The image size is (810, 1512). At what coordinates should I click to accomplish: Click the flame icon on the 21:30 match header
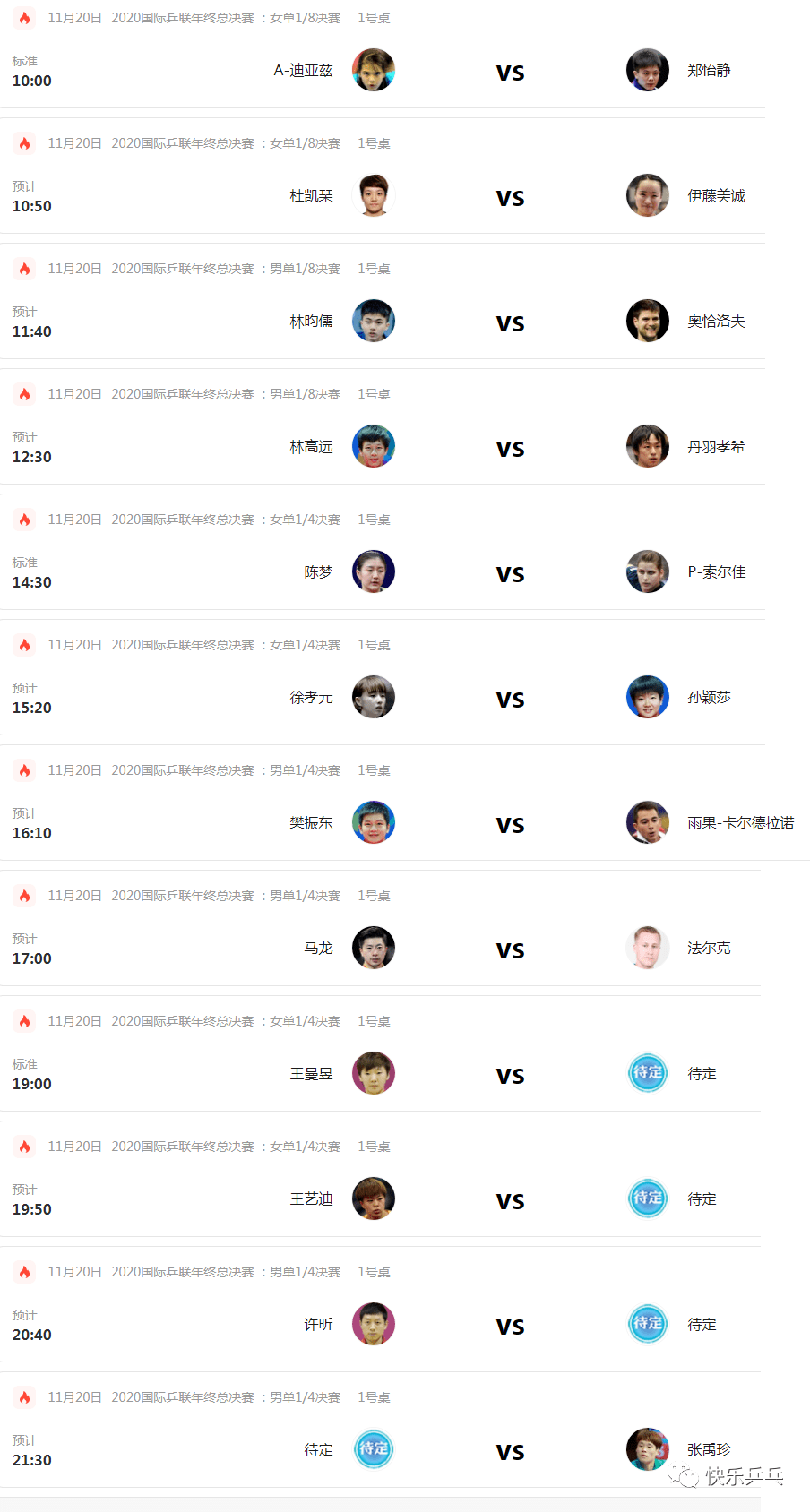click(25, 1397)
